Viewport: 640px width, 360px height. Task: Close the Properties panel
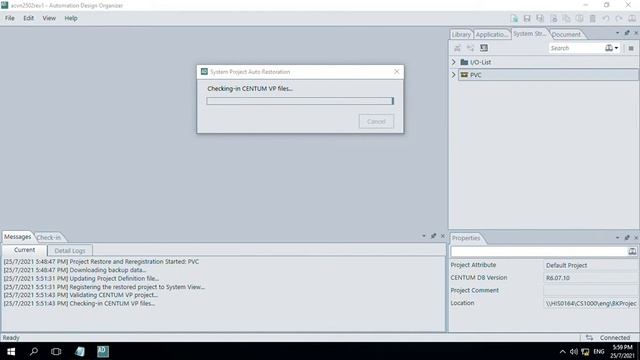point(636,237)
